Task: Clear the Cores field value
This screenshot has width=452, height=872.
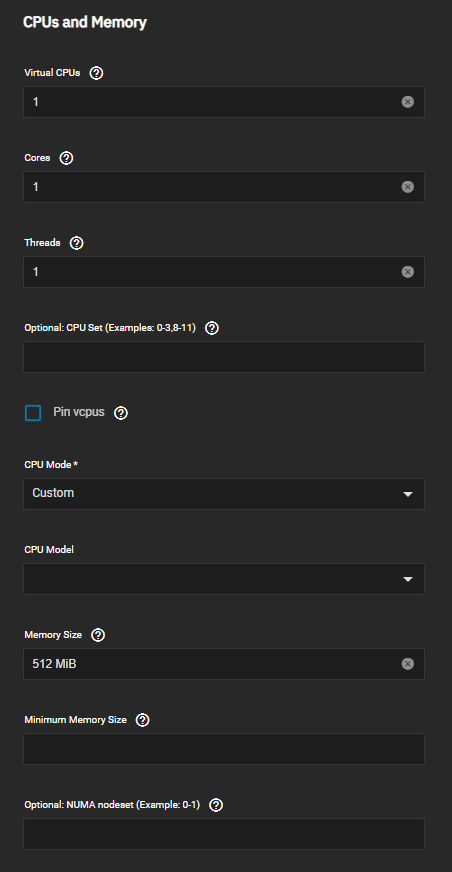Action: pyautogui.click(x=408, y=187)
